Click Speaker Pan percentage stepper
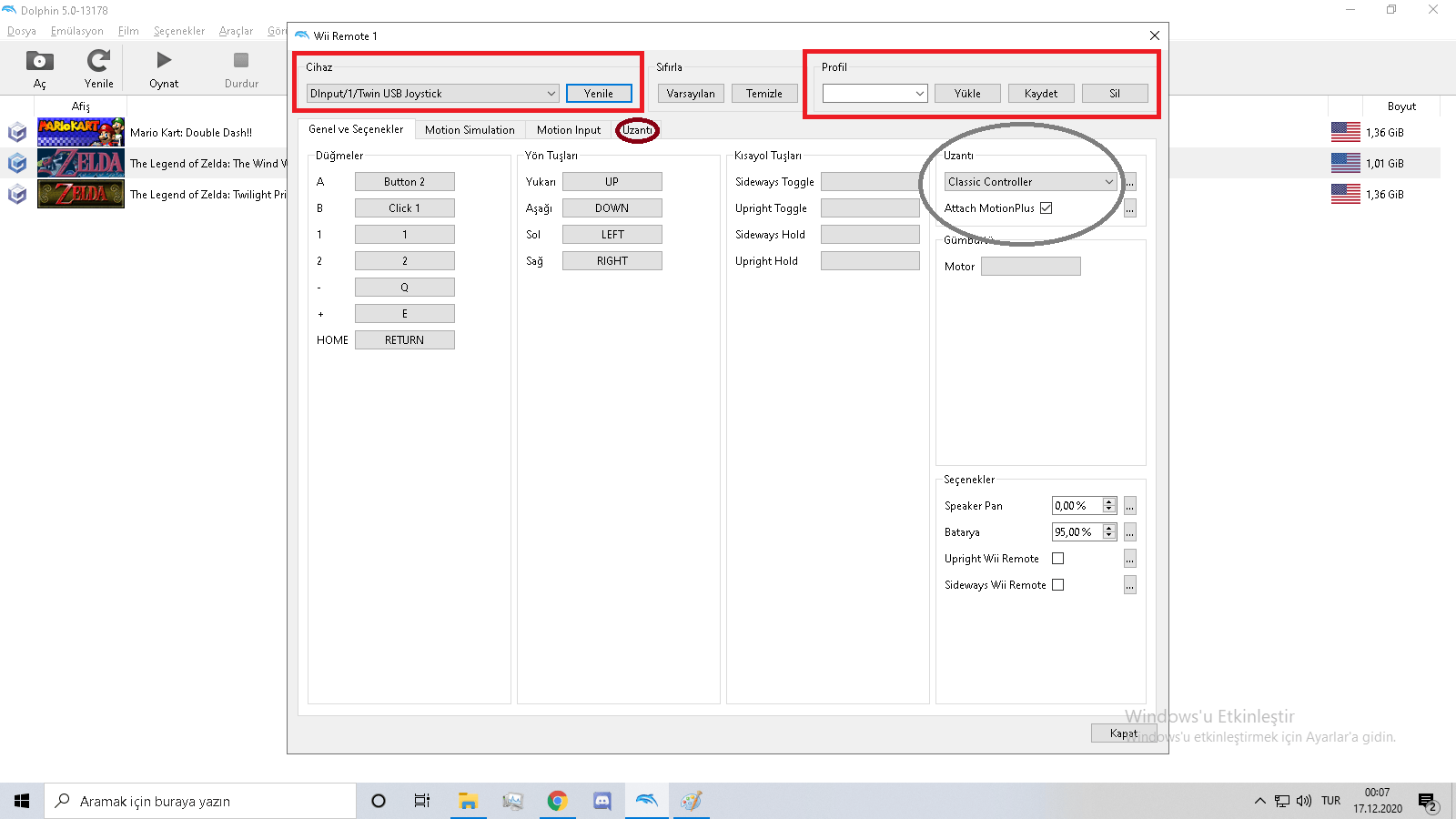The width and height of the screenshot is (1456, 819). (1108, 506)
